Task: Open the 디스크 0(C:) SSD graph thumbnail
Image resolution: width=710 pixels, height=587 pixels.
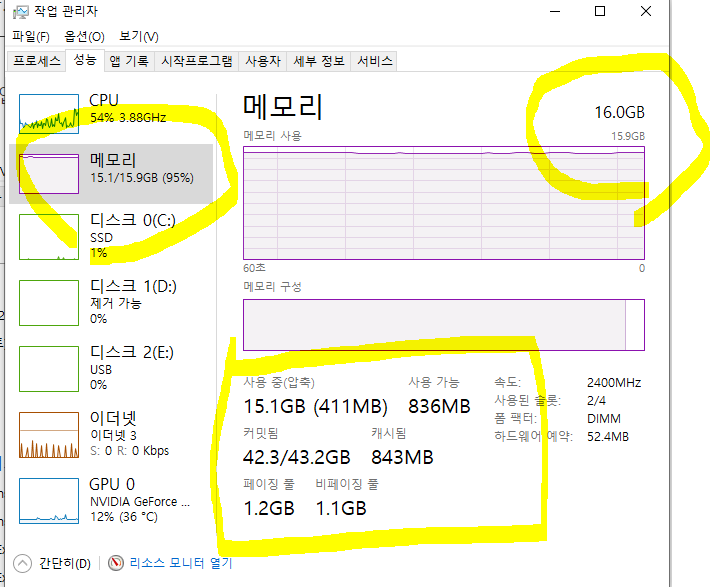Action: [x=49, y=237]
